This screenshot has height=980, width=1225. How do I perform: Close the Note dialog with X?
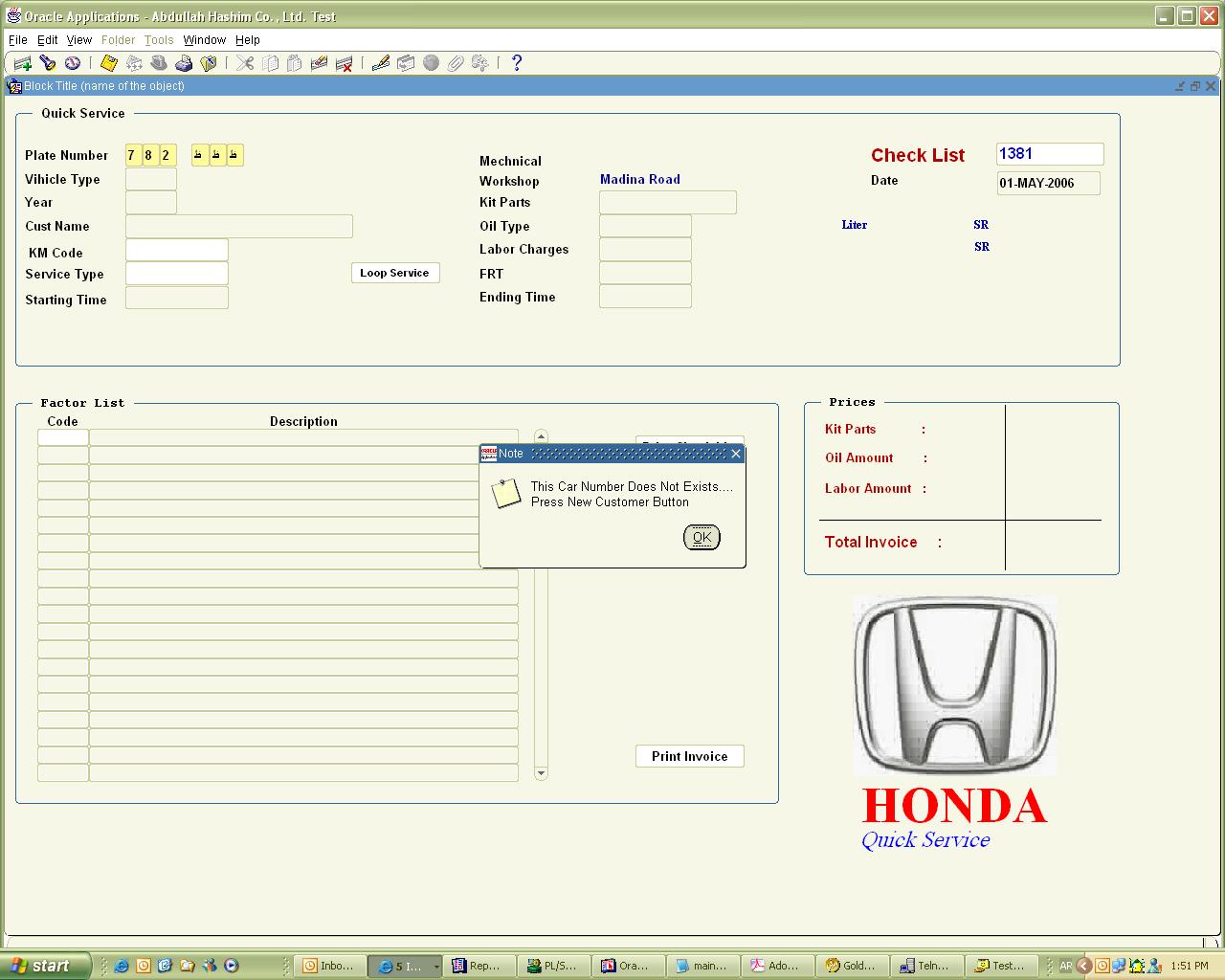pos(735,454)
